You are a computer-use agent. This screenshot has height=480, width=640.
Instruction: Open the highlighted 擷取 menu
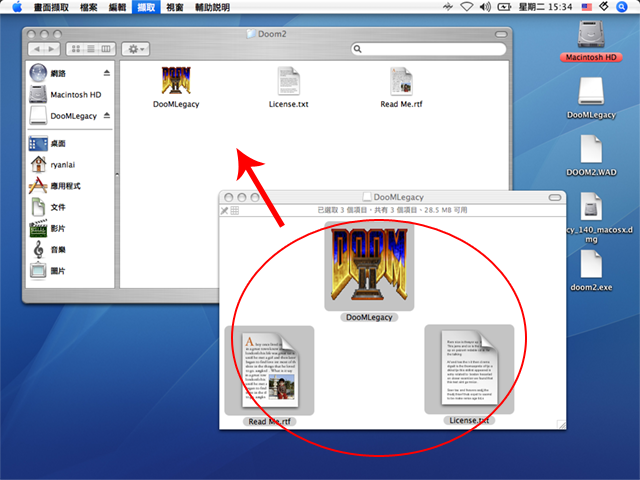coord(146,7)
